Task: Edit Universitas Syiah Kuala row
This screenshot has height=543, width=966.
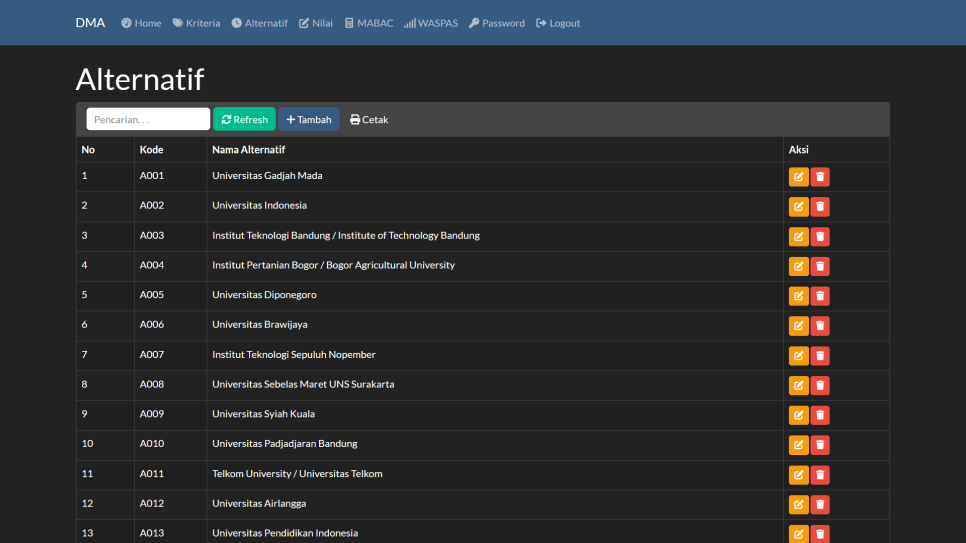Action: pos(798,415)
